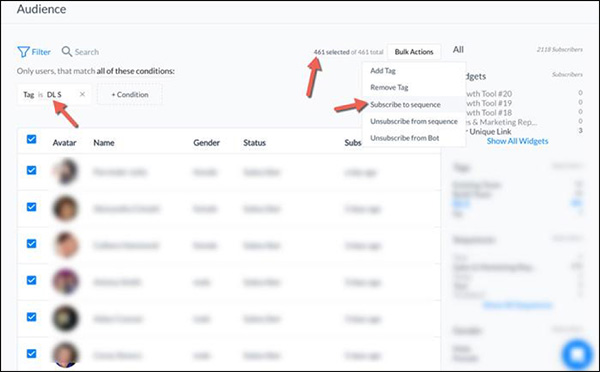This screenshot has width=600, height=372.
Task: Toggle the last visible row checkbox
Action: [x=32, y=354]
